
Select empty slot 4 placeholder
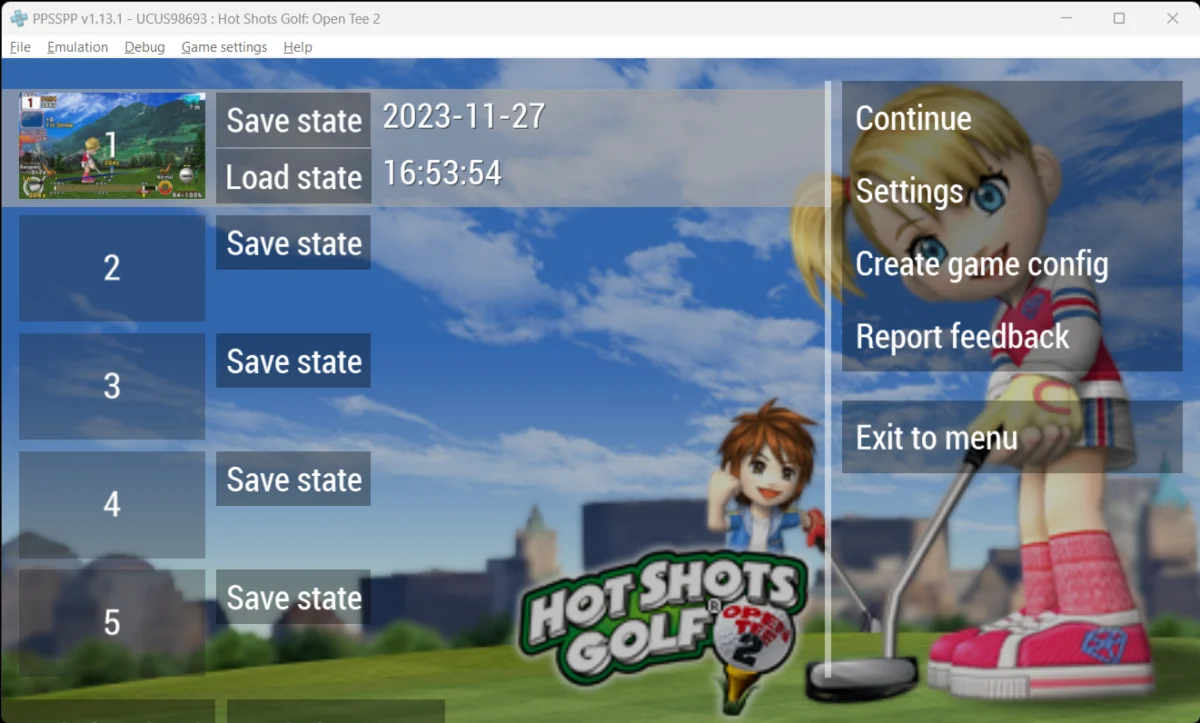pos(112,504)
